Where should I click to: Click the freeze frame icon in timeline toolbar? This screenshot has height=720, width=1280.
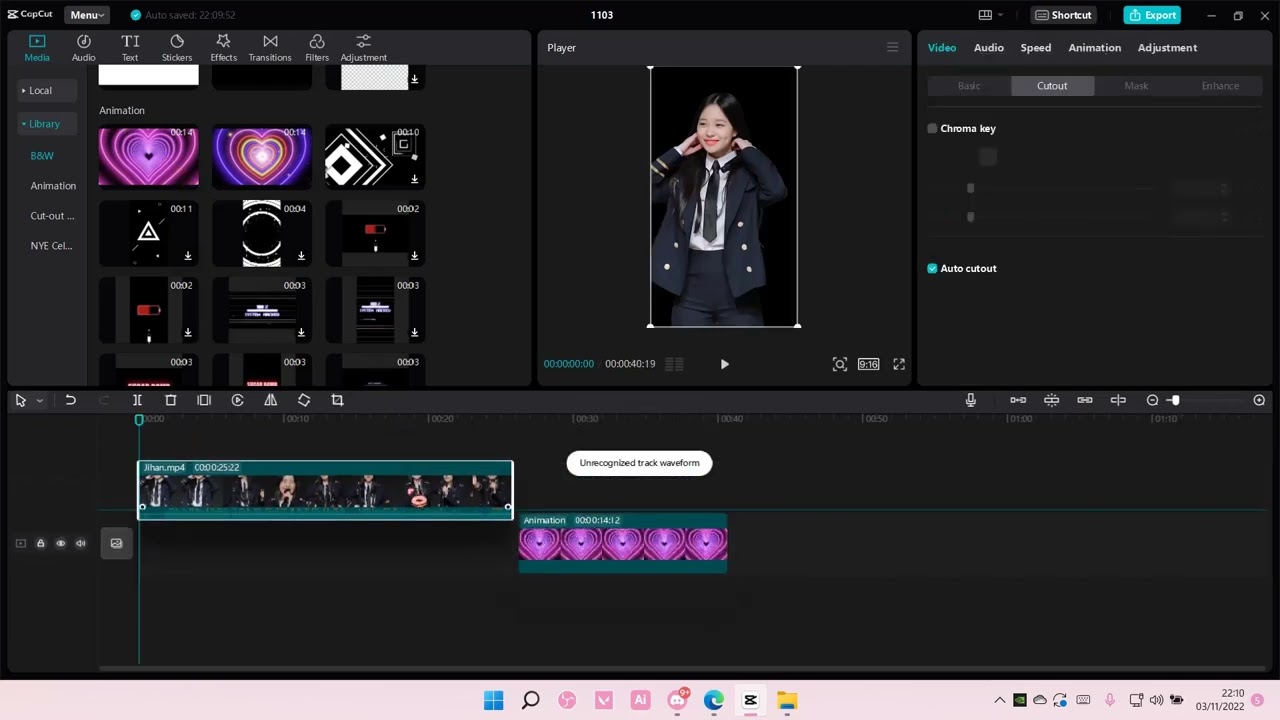(204, 400)
